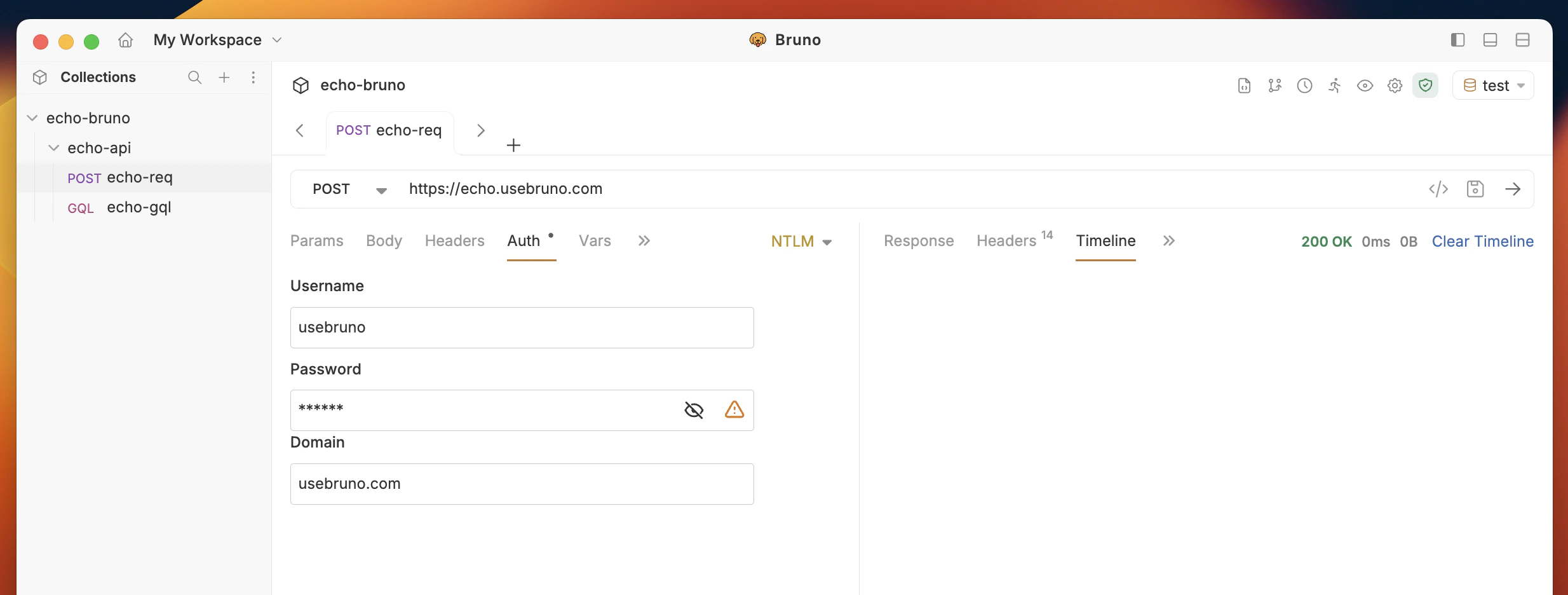Viewport: 1568px width, 595px height.
Task: Open the test environment dropdown
Action: point(1493,85)
